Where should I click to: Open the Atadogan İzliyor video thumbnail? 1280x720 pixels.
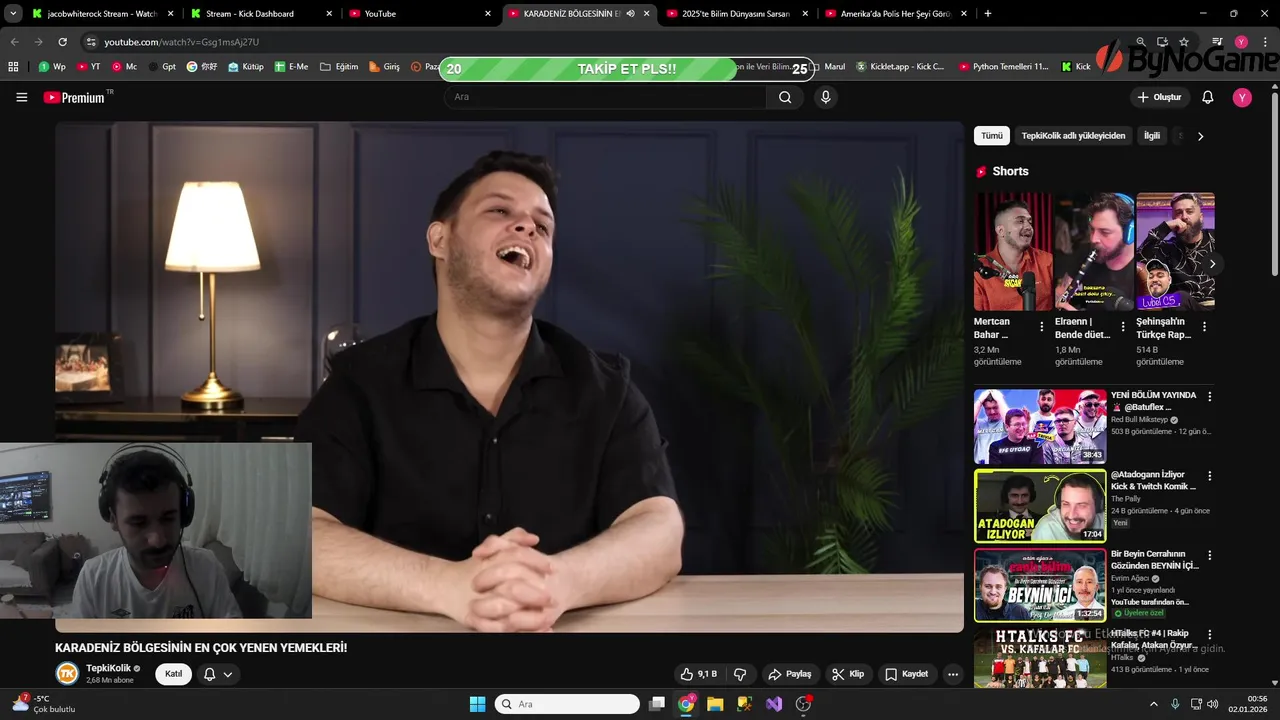pos(1040,506)
